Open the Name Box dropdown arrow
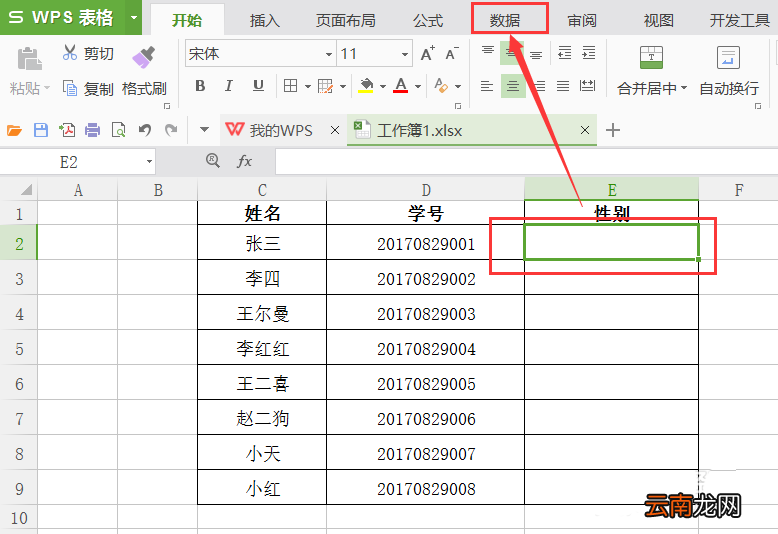This screenshot has width=778, height=534. pyautogui.click(x=149, y=162)
